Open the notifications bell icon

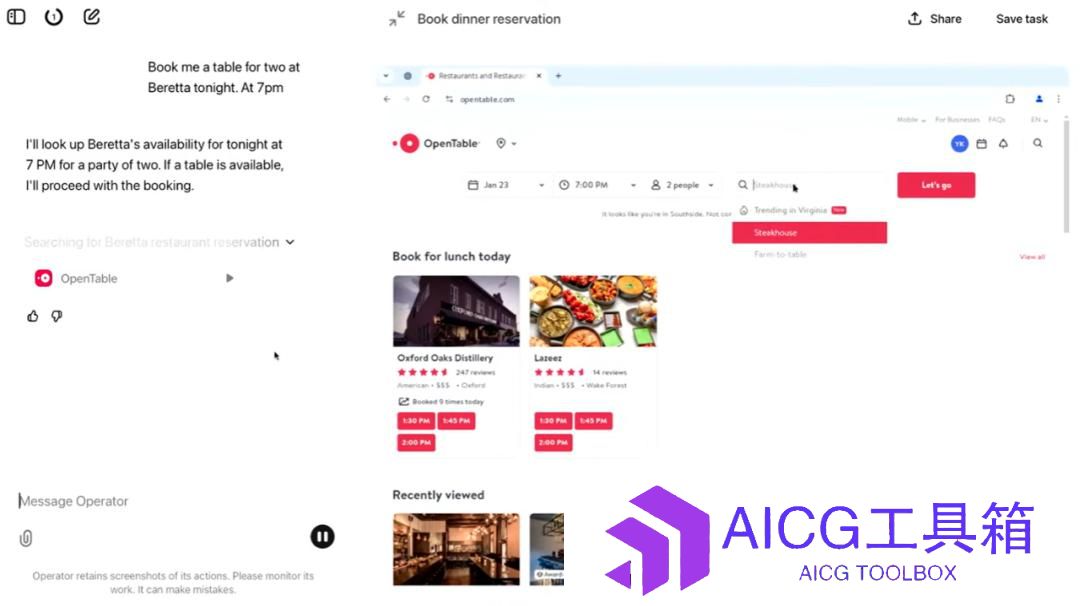[1004, 143]
